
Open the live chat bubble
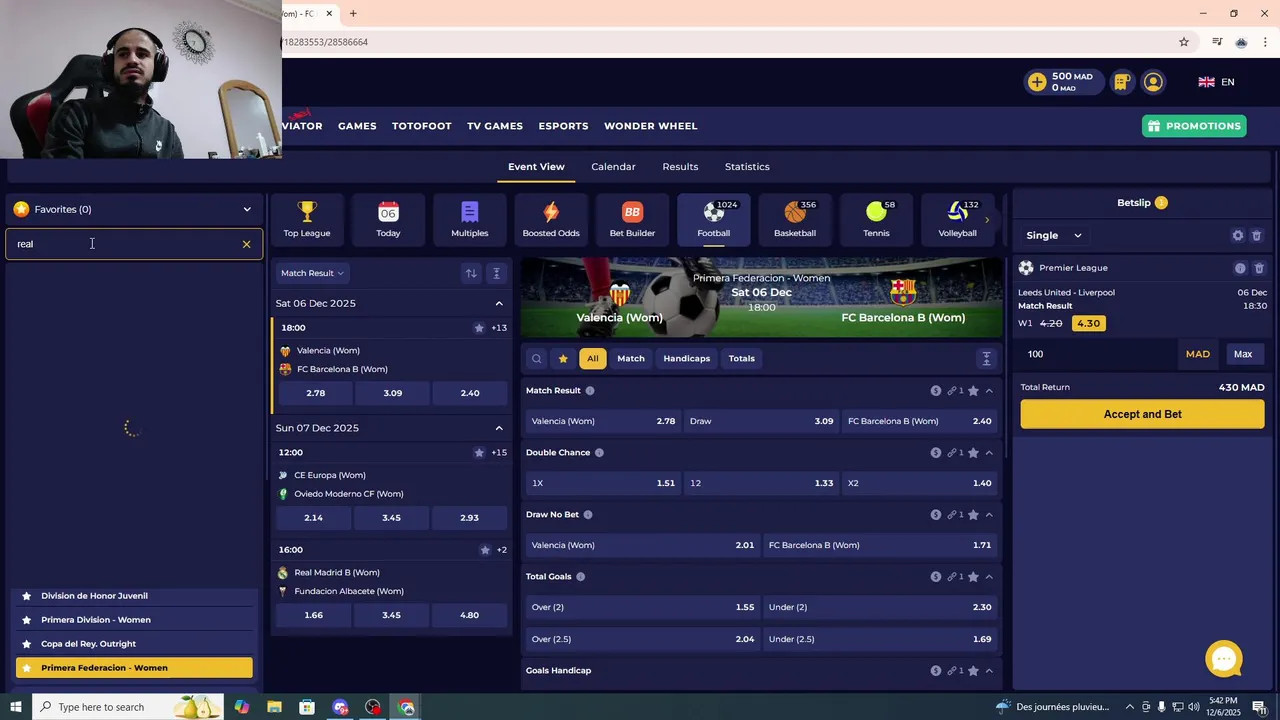click(1224, 659)
